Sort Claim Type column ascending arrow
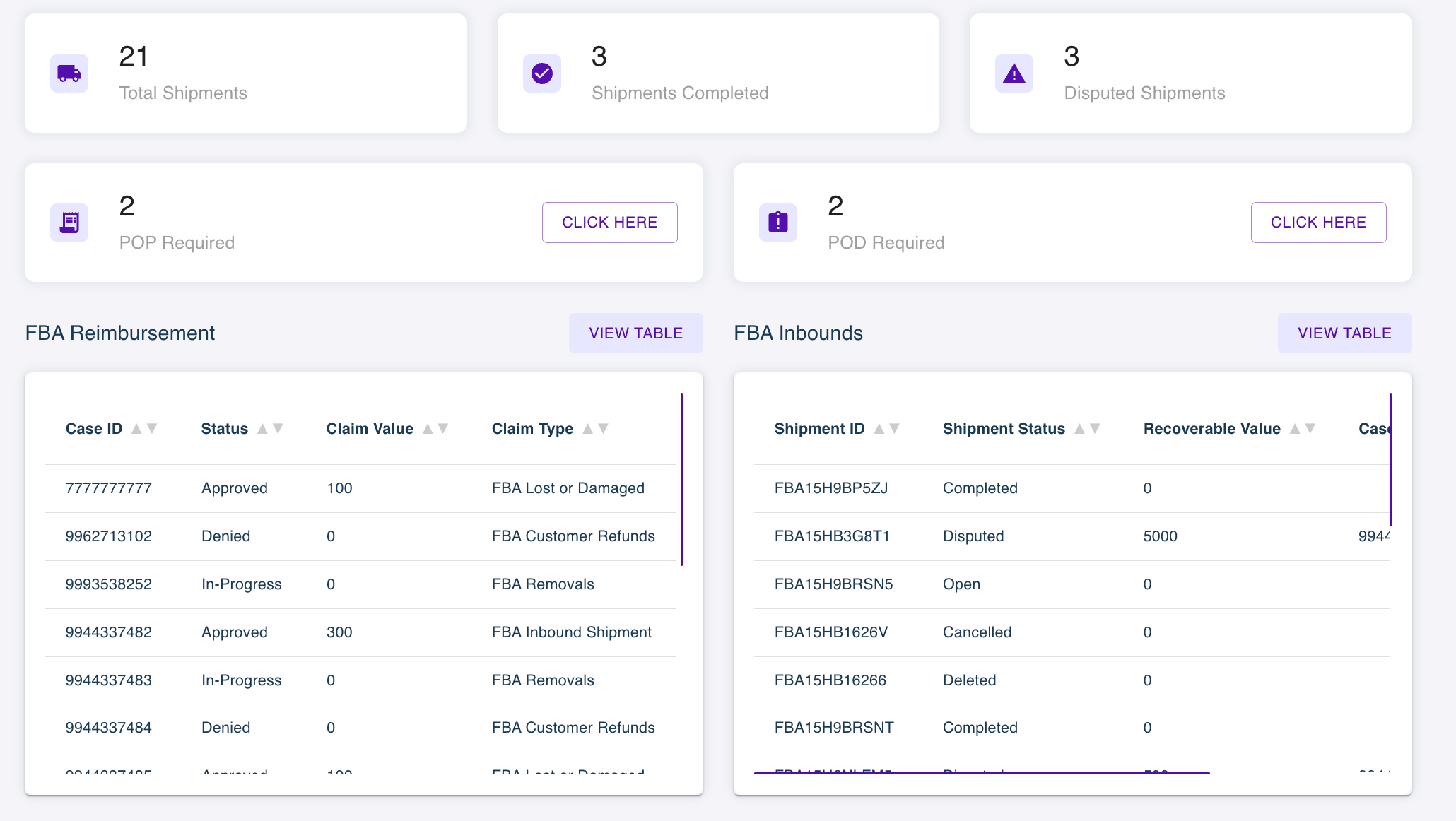Screen dimensions: 1456x821 coord(587,429)
